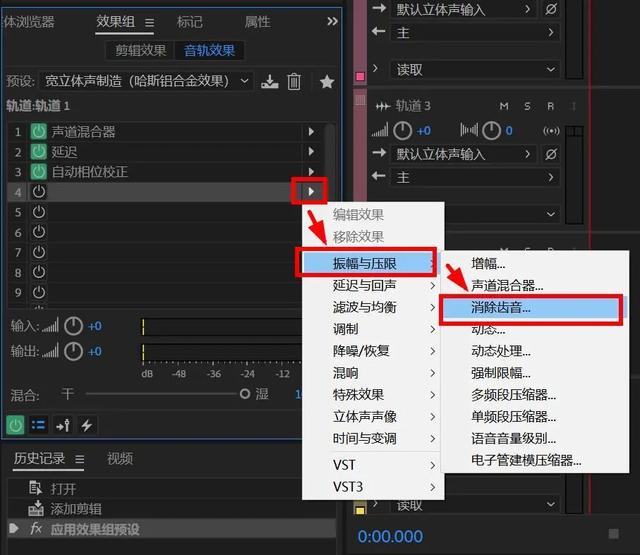Solo Track 3 with S button

coord(527,107)
